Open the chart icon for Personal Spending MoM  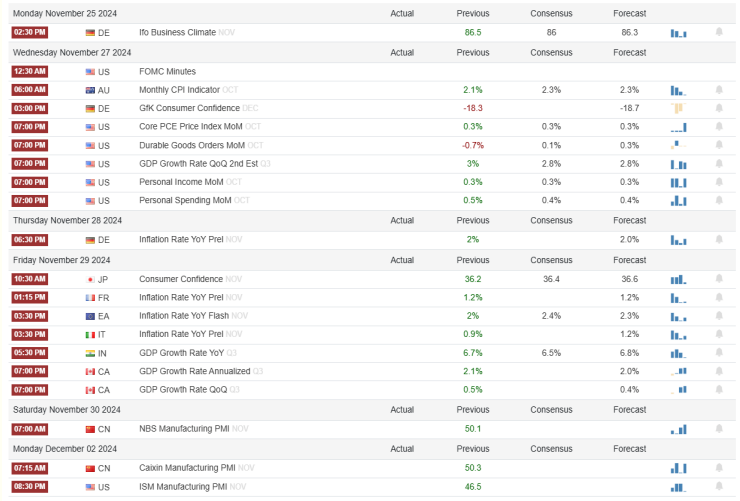click(679, 201)
